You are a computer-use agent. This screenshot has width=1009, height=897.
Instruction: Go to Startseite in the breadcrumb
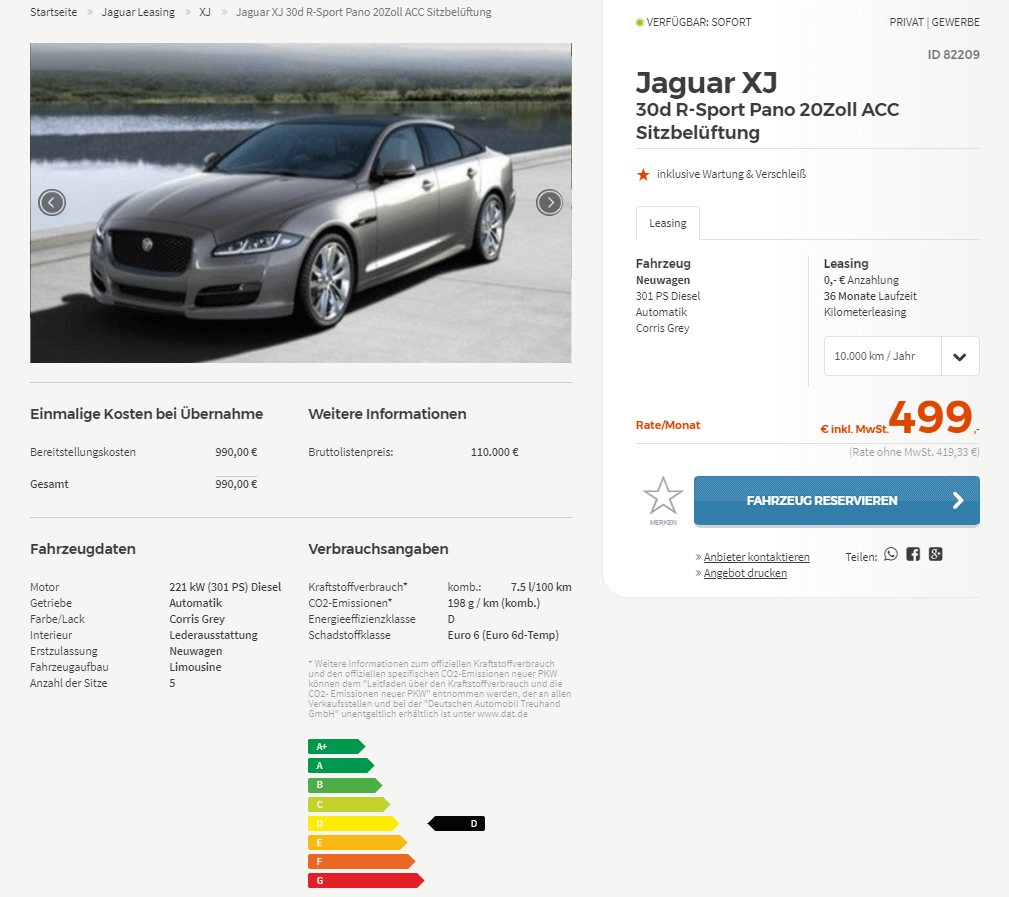pyautogui.click(x=53, y=12)
